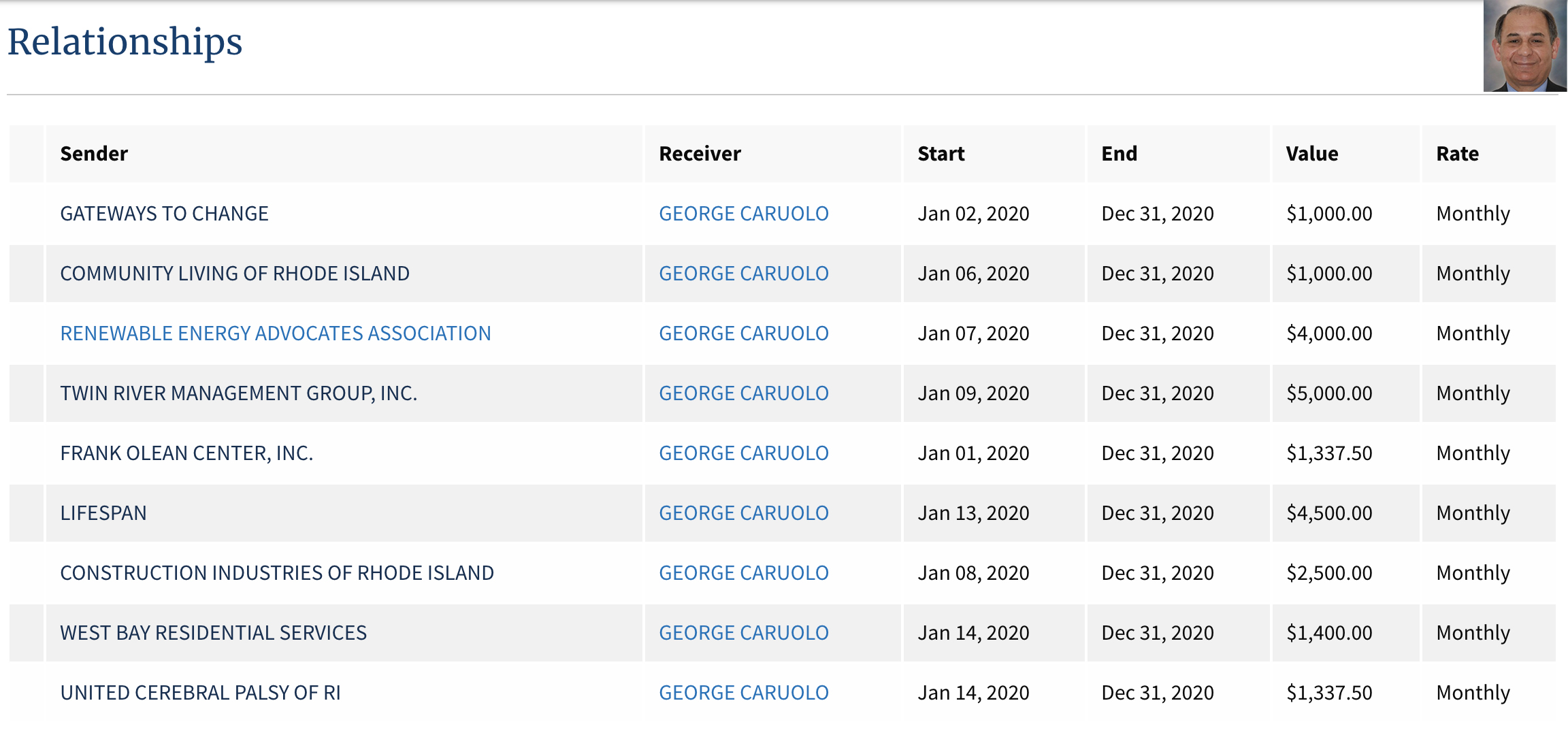
Task: Click George Caruolo in Community Living row
Action: (x=743, y=274)
